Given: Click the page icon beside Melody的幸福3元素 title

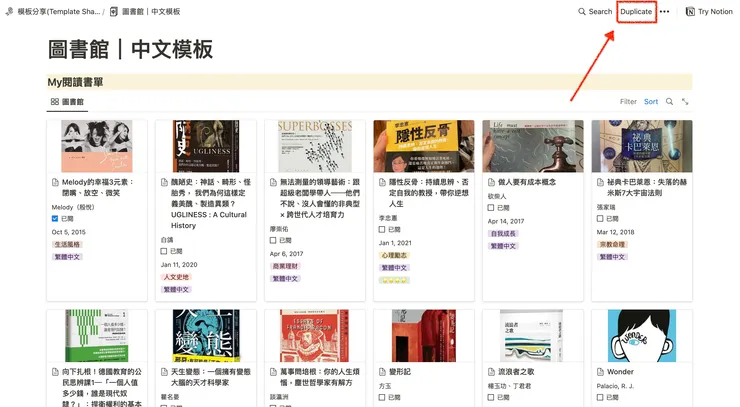Looking at the screenshot, I should pyautogui.click(x=55, y=182).
